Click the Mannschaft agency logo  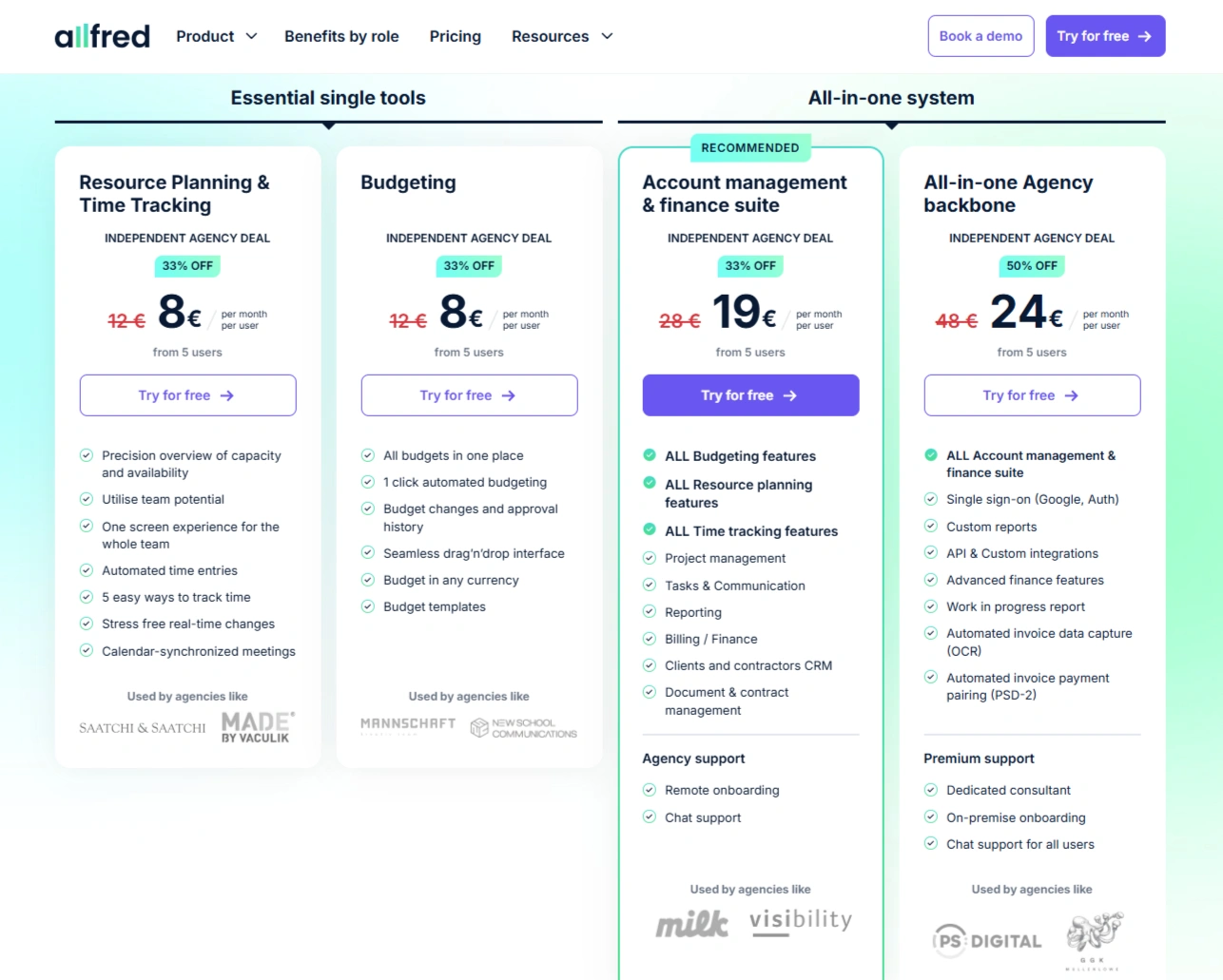408,726
